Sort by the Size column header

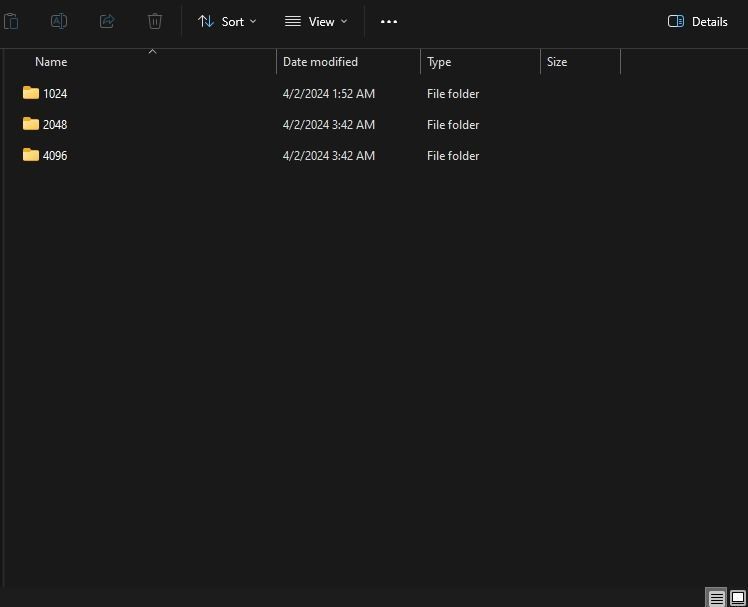point(557,62)
